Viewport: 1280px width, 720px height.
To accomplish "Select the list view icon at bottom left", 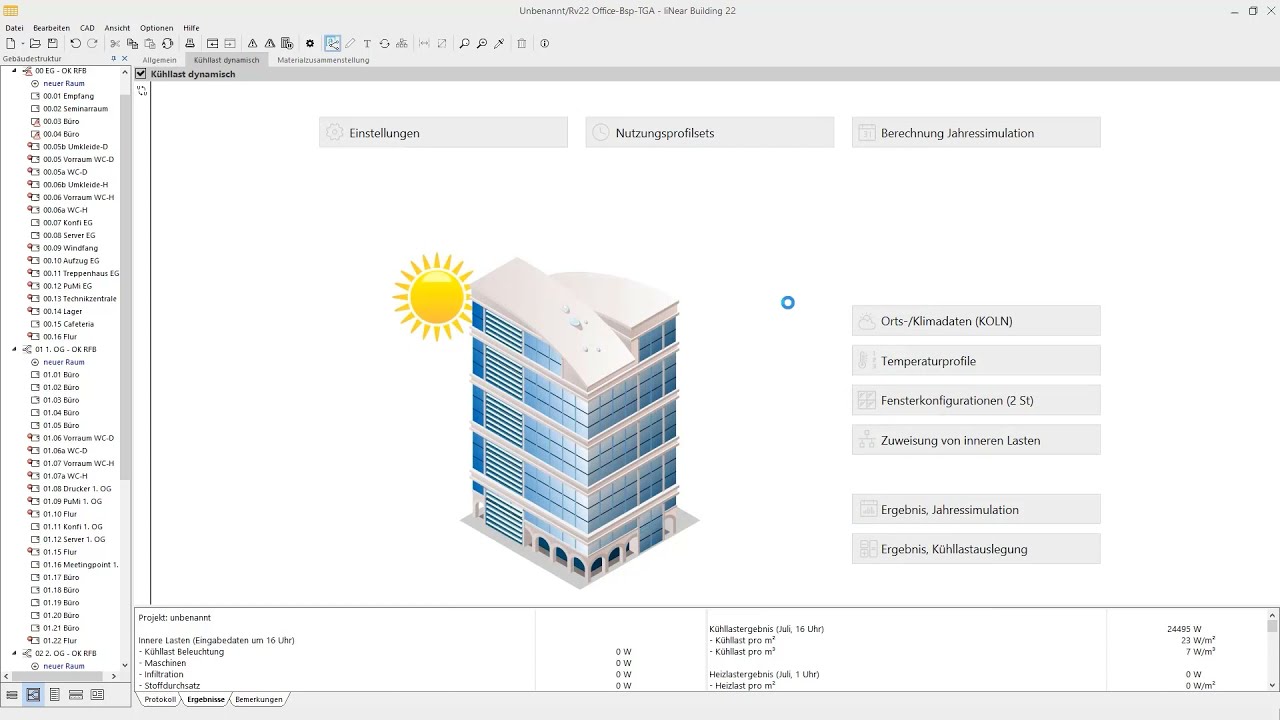I will coord(12,695).
